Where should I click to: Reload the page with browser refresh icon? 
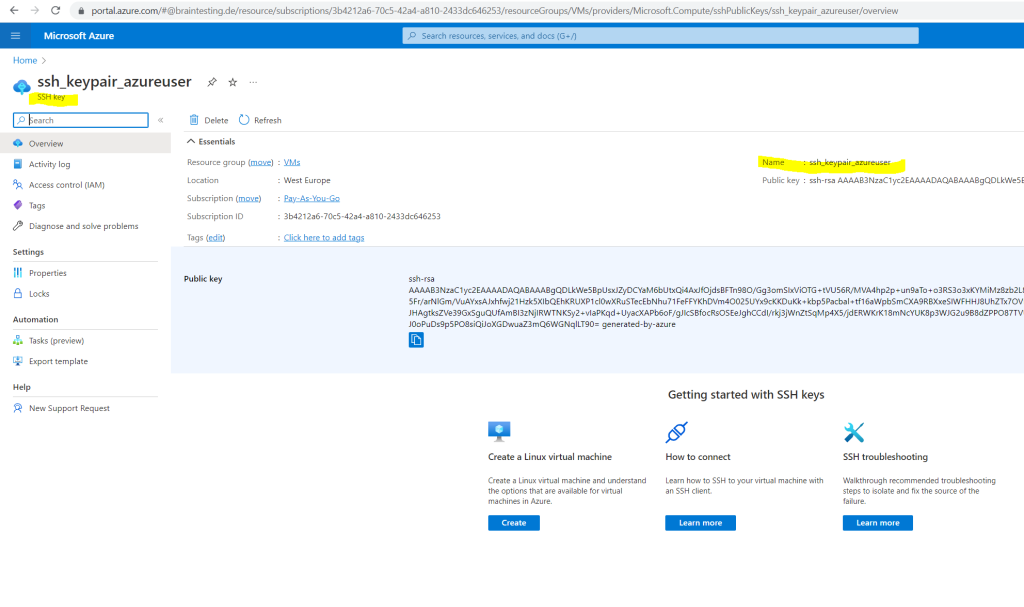(x=56, y=10)
